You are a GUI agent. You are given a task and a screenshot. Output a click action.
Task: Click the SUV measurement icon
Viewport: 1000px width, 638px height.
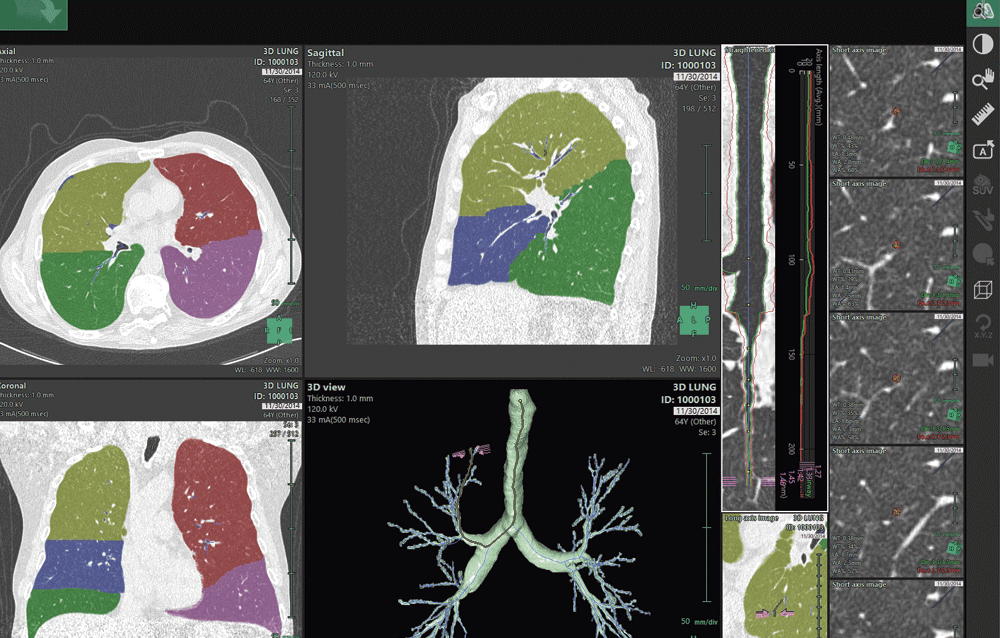point(983,185)
